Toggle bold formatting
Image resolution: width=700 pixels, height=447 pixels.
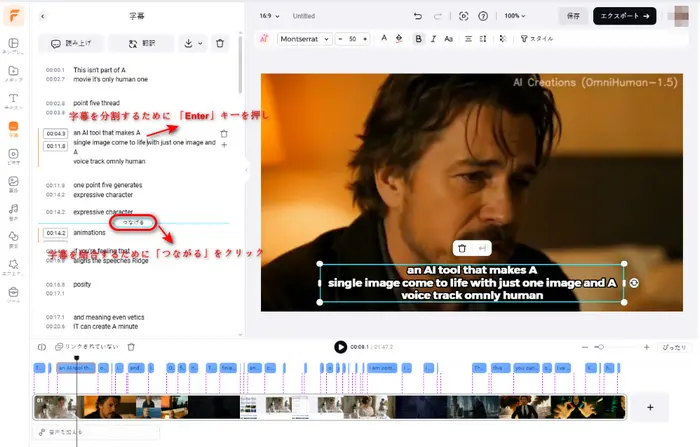pos(418,39)
